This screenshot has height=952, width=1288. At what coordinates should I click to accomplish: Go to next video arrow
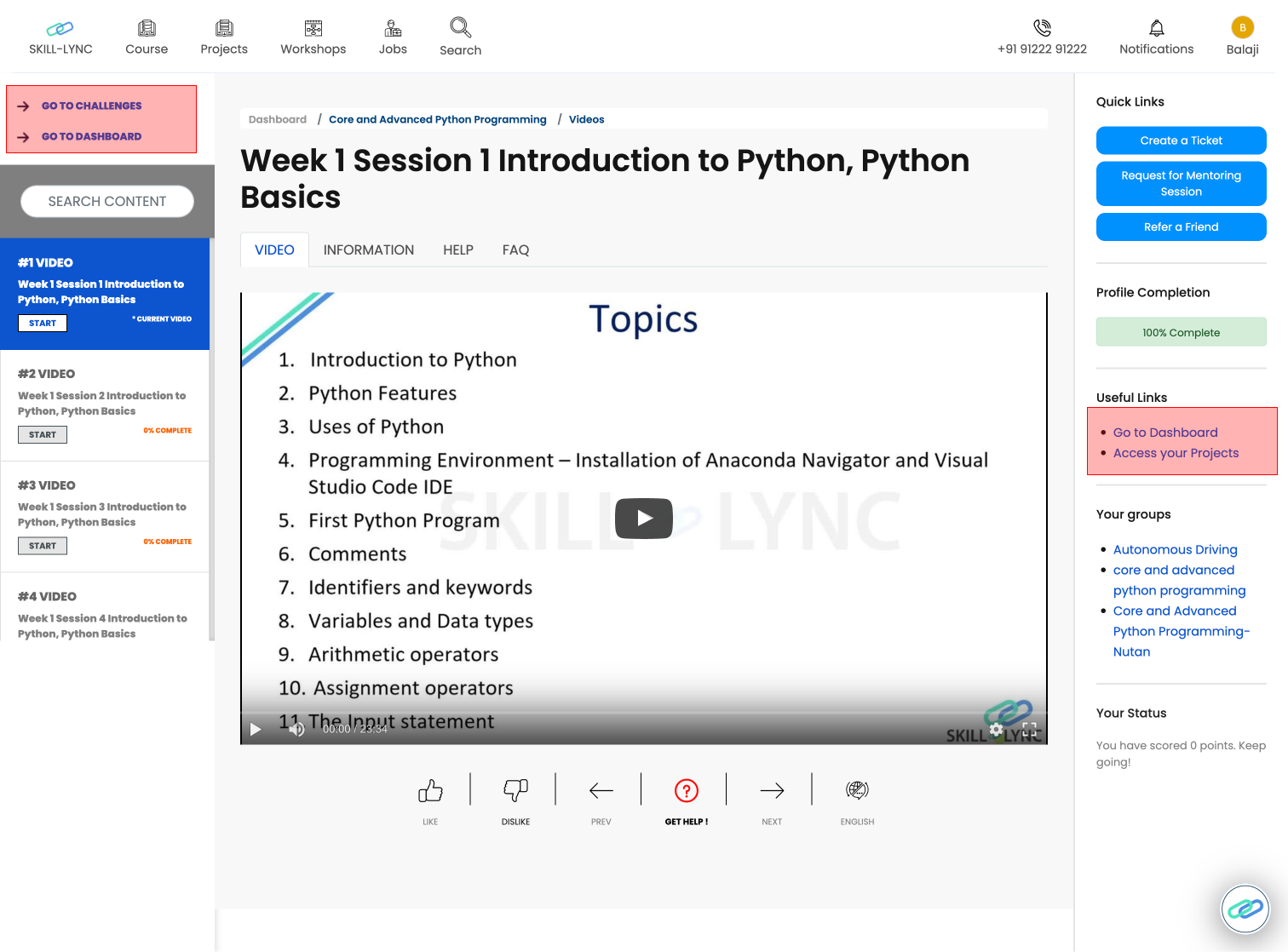point(772,790)
